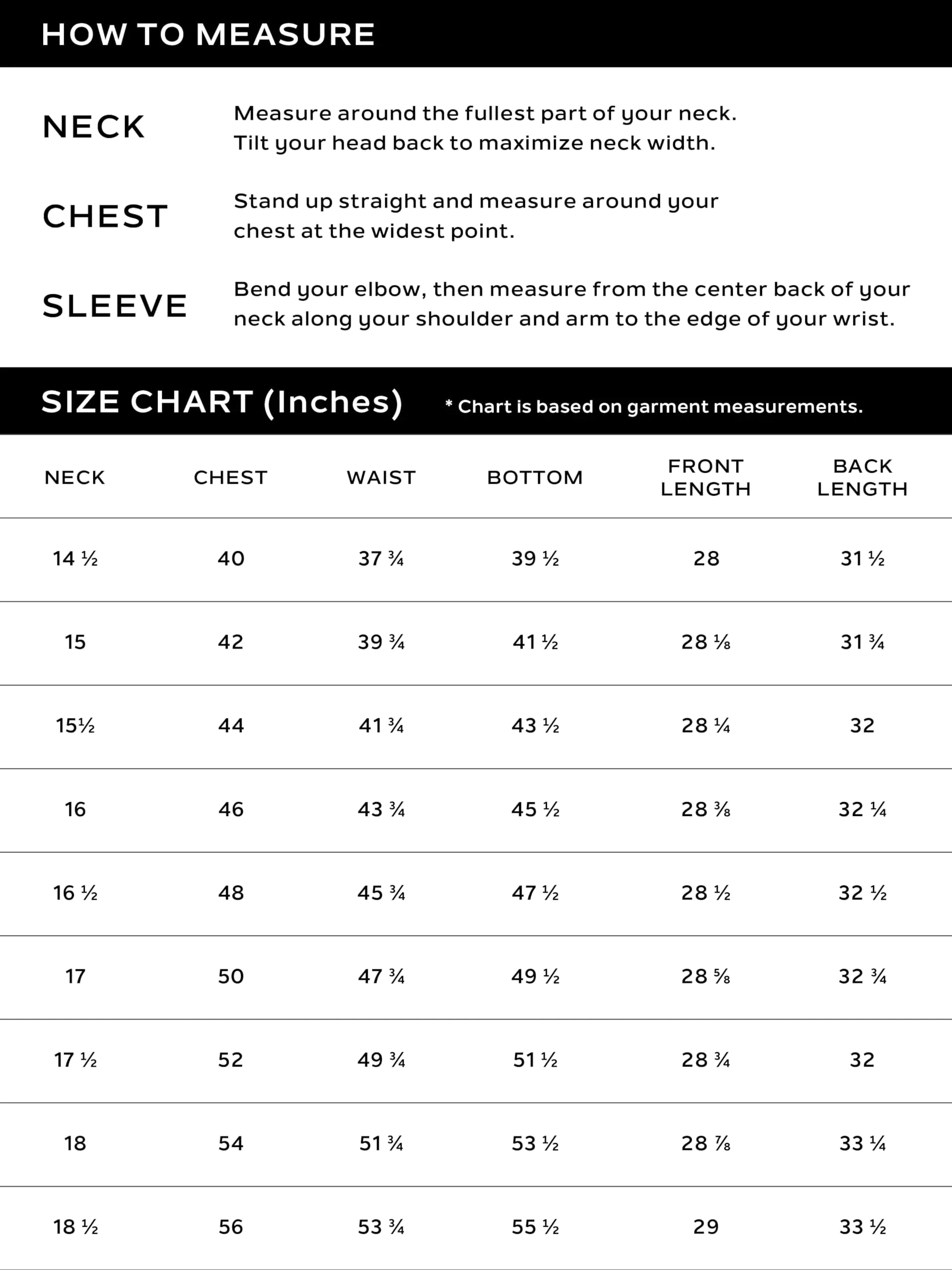Click neck size 14 ½ cell
Viewport: 952px width, 1270px height.
(75, 559)
